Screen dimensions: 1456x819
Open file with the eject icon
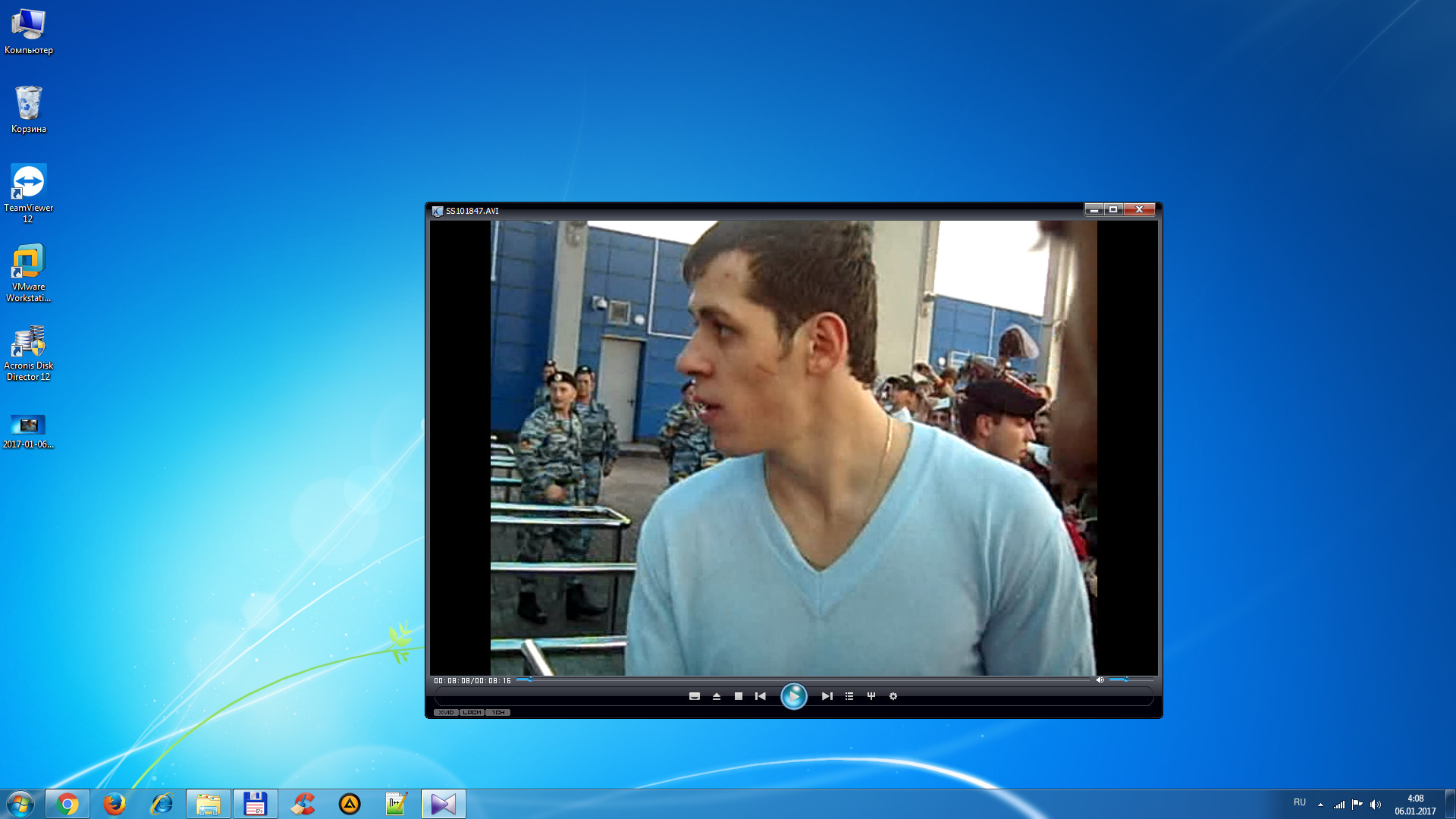tap(716, 696)
